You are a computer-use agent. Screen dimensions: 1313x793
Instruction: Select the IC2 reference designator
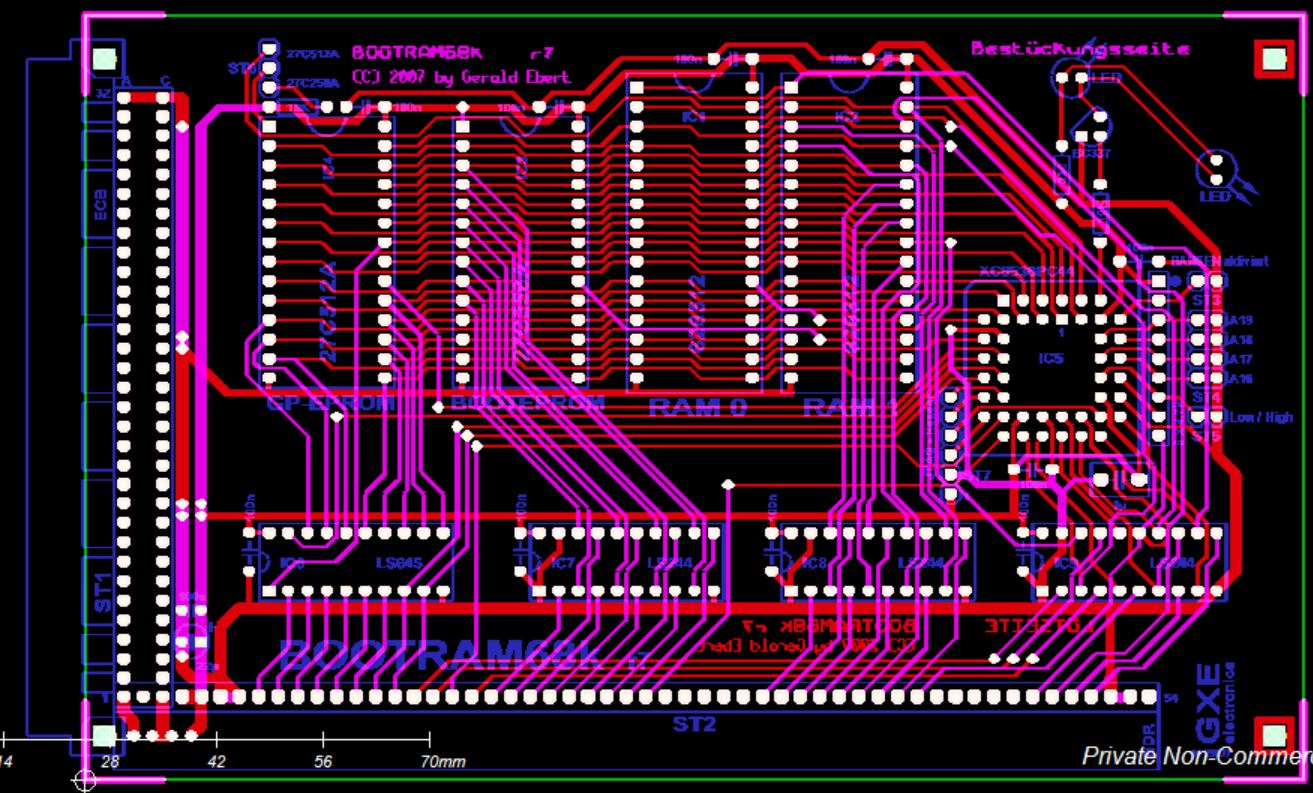click(x=847, y=117)
